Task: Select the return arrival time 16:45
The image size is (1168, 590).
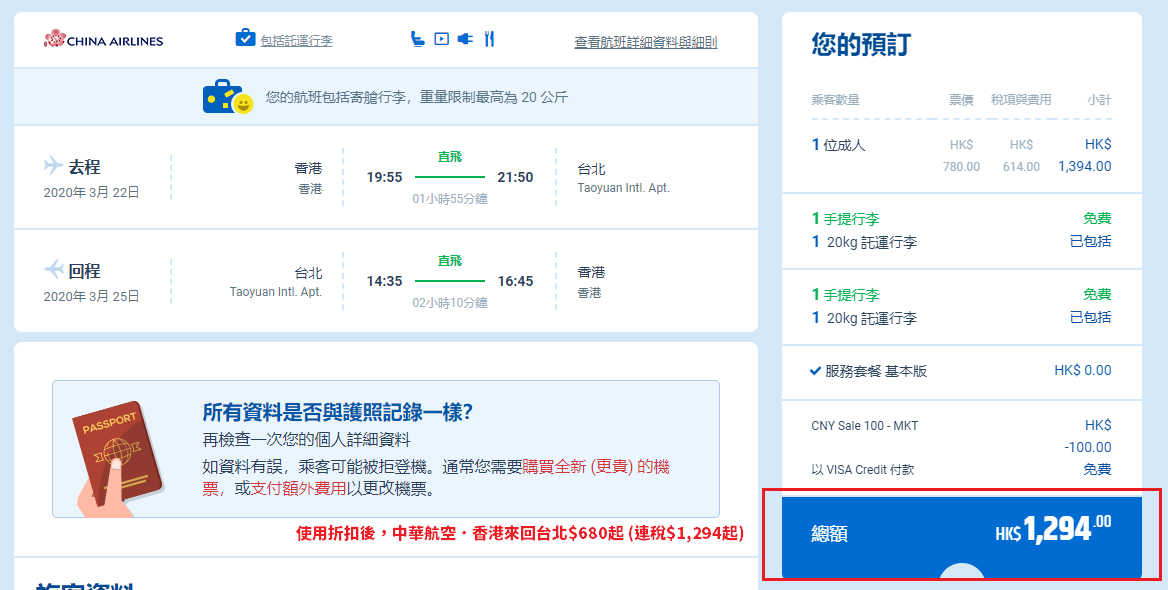Action: click(515, 282)
